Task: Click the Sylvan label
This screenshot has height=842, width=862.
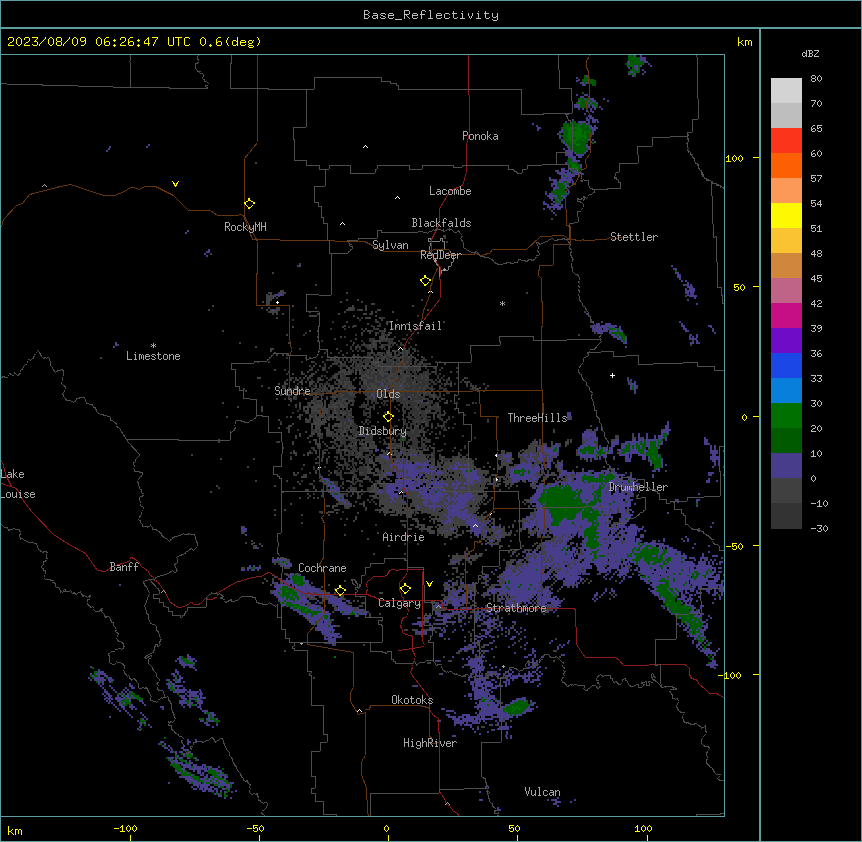Action: coord(390,245)
